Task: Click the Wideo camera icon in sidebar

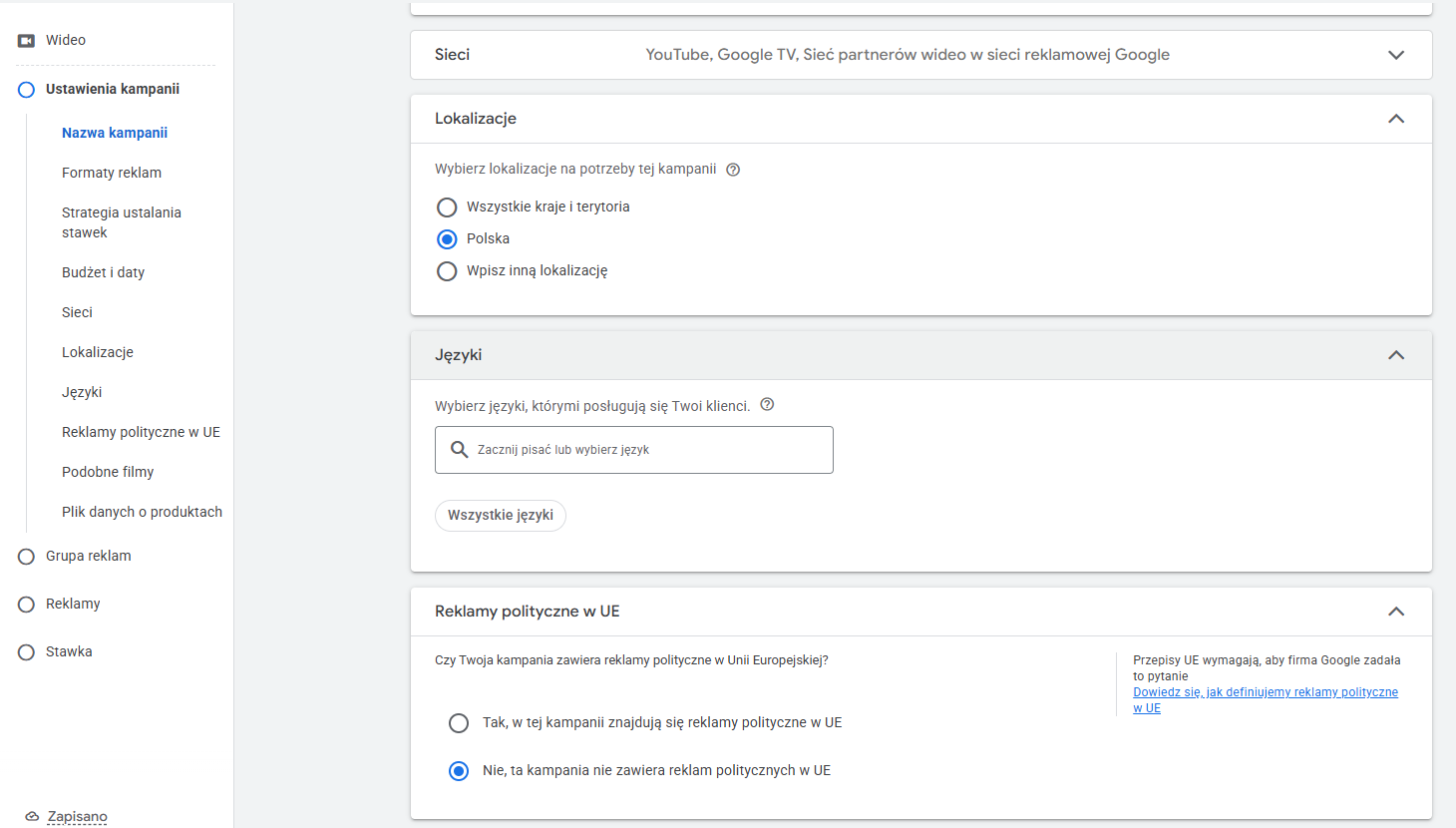Action: (27, 41)
